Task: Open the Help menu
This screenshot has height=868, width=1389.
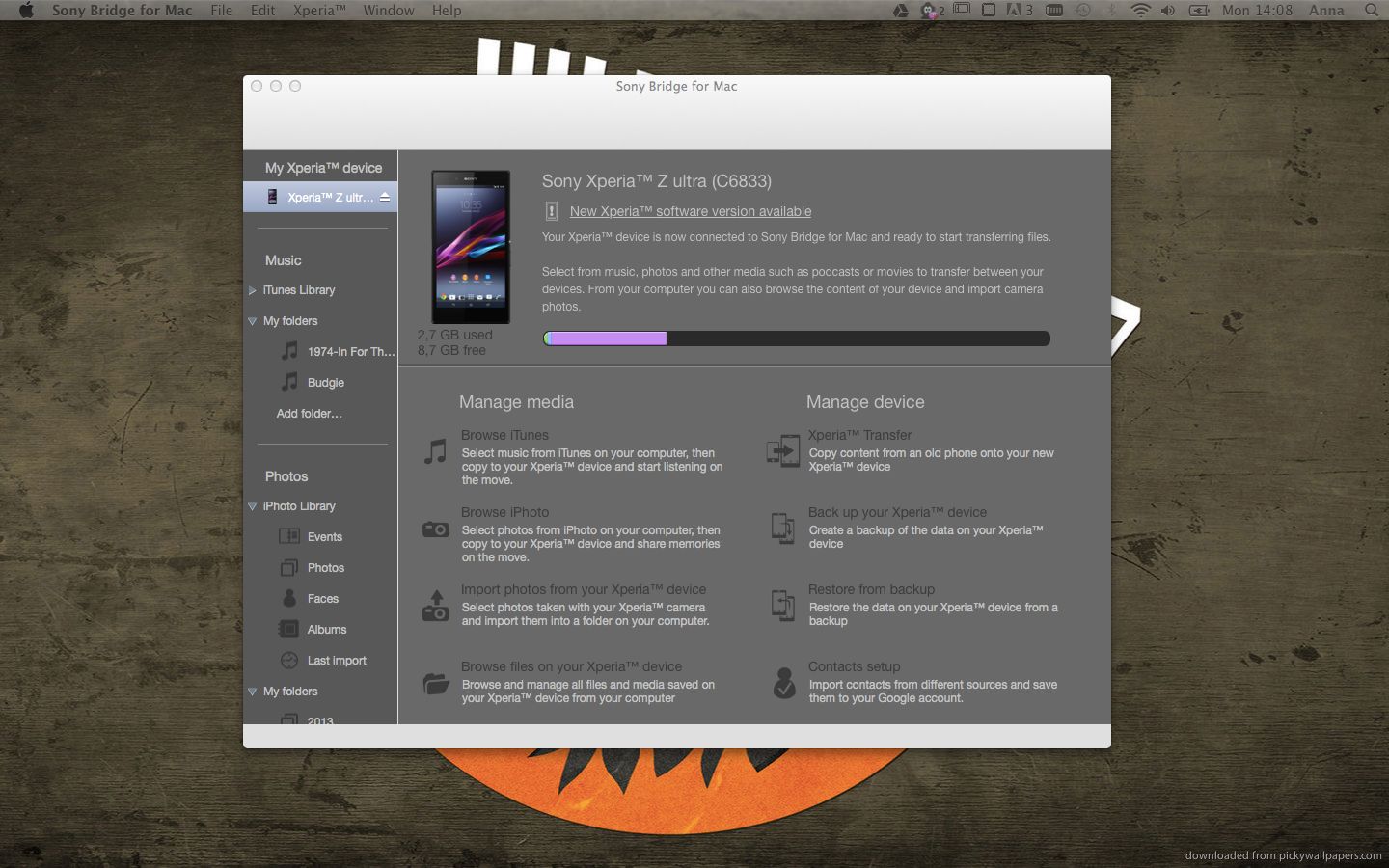Action: 447,10
